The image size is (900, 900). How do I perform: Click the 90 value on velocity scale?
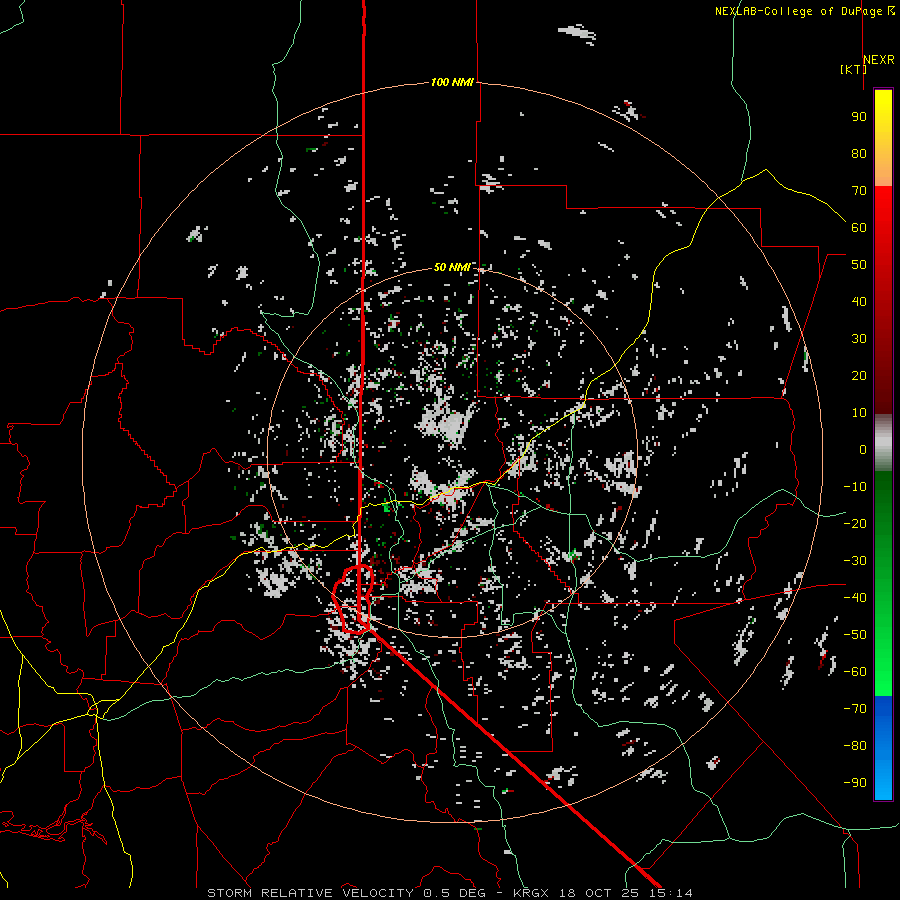(859, 117)
